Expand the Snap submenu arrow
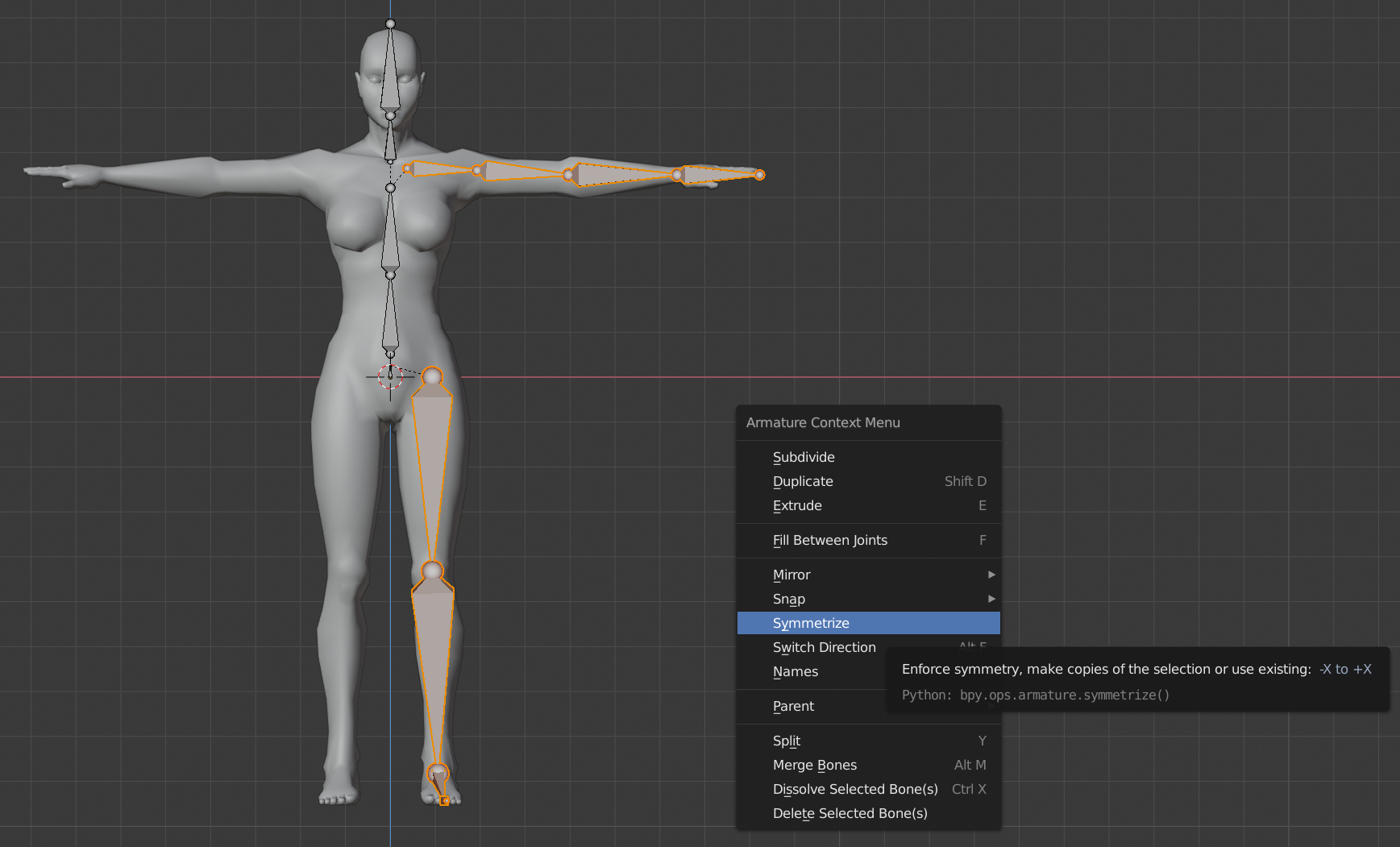Viewport: 1400px width, 847px height. point(991,599)
